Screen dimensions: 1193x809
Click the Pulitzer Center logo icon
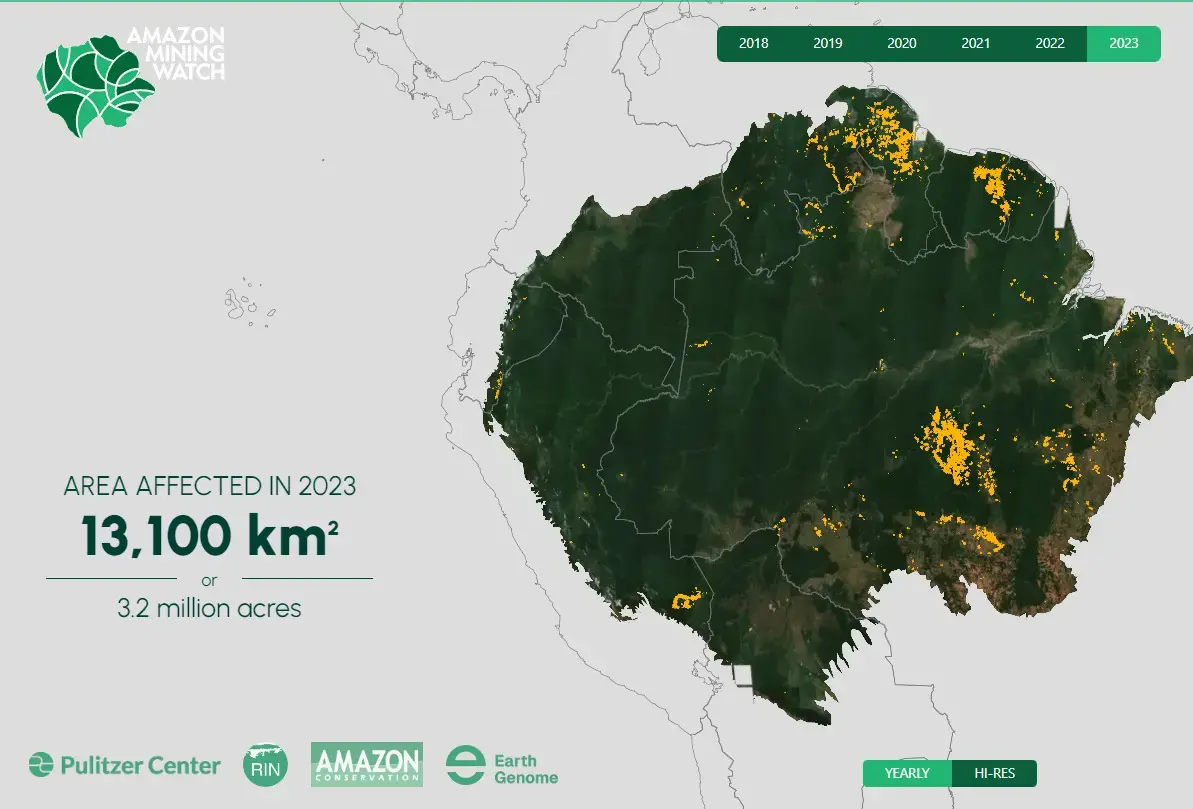(41, 765)
